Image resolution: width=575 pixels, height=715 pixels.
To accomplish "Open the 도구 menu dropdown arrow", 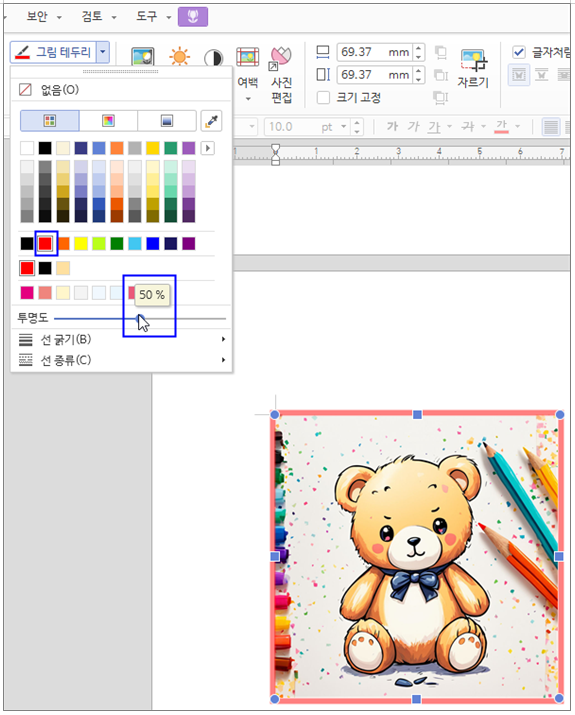I will [x=169, y=17].
